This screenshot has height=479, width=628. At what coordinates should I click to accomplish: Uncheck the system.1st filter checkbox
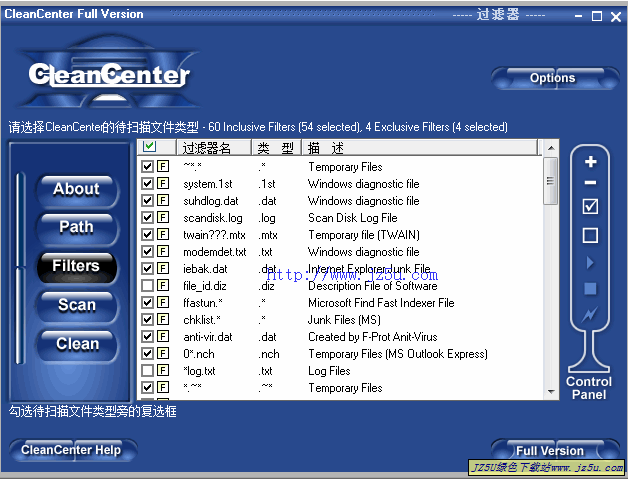(147, 183)
